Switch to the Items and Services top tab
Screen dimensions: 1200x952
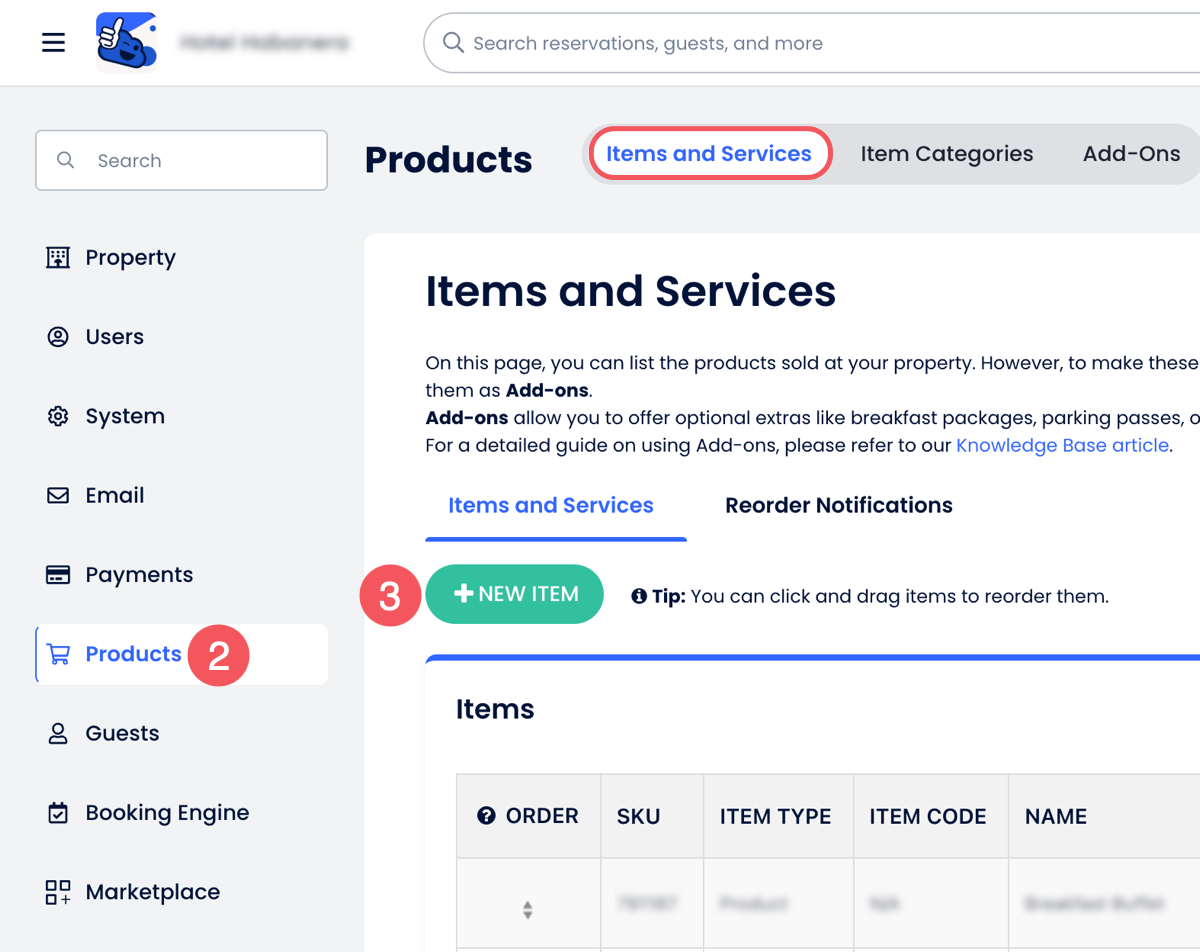click(709, 154)
